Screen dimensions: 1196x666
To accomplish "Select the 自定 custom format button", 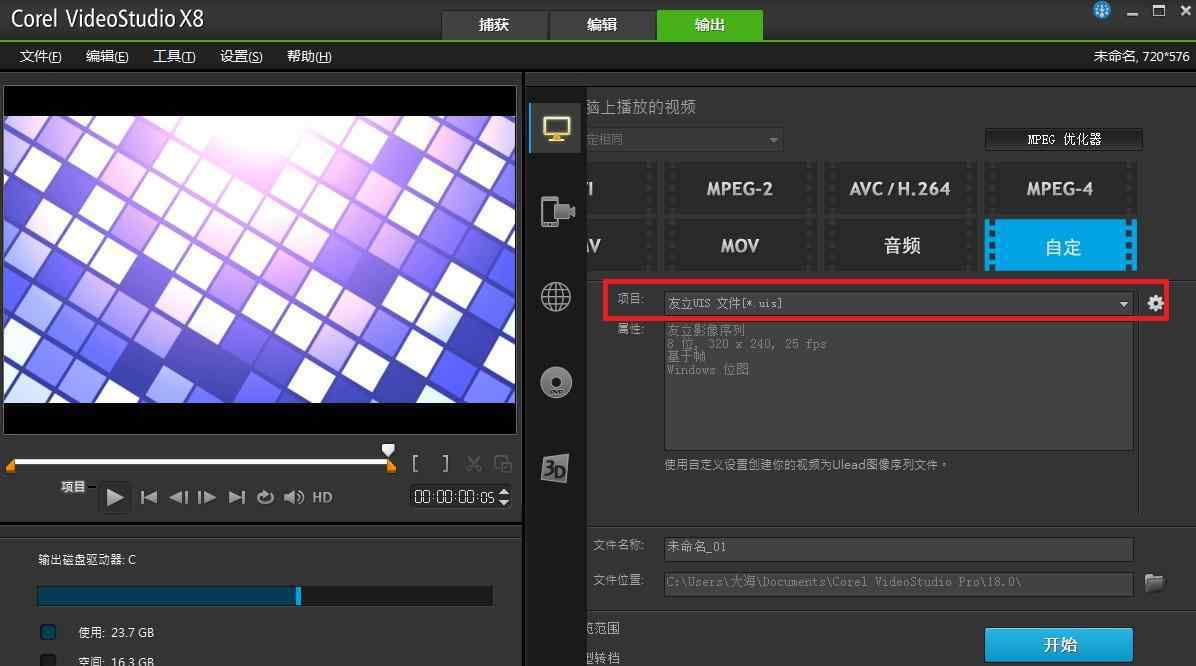I will [x=1060, y=246].
